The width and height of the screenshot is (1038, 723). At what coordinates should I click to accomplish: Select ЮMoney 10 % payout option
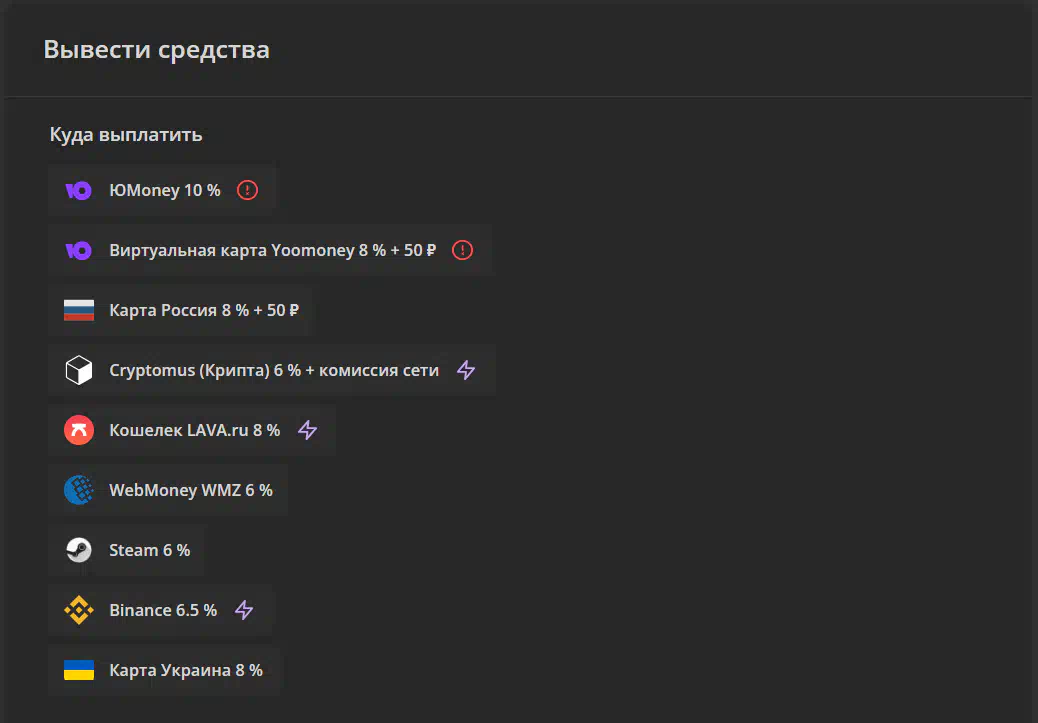tap(162, 191)
